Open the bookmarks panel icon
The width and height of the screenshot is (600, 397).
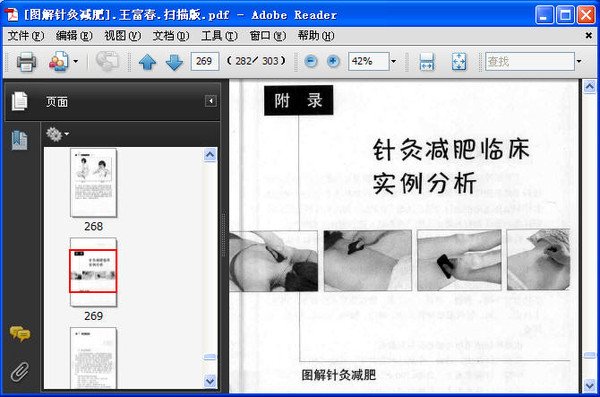coord(19,140)
